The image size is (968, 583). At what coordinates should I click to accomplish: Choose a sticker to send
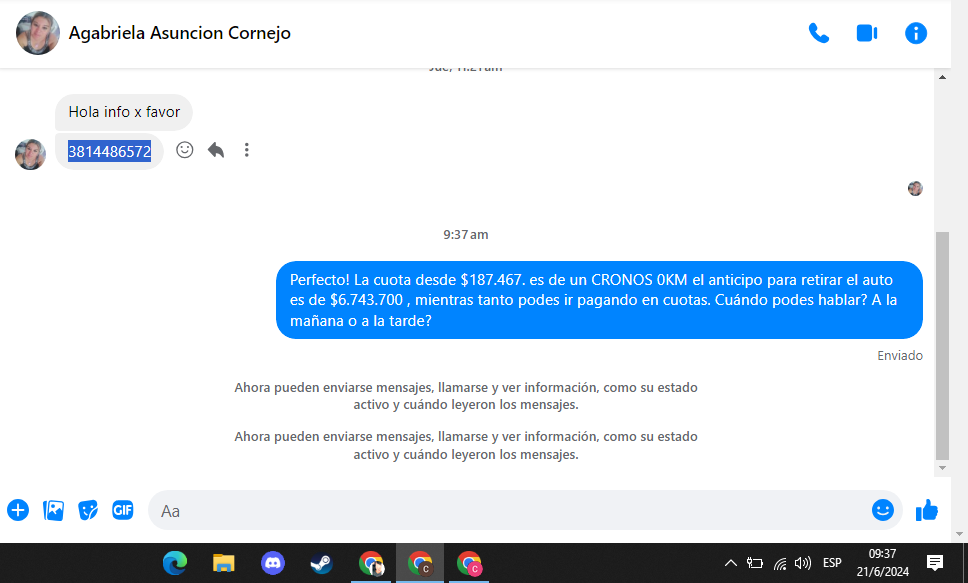(x=88, y=510)
